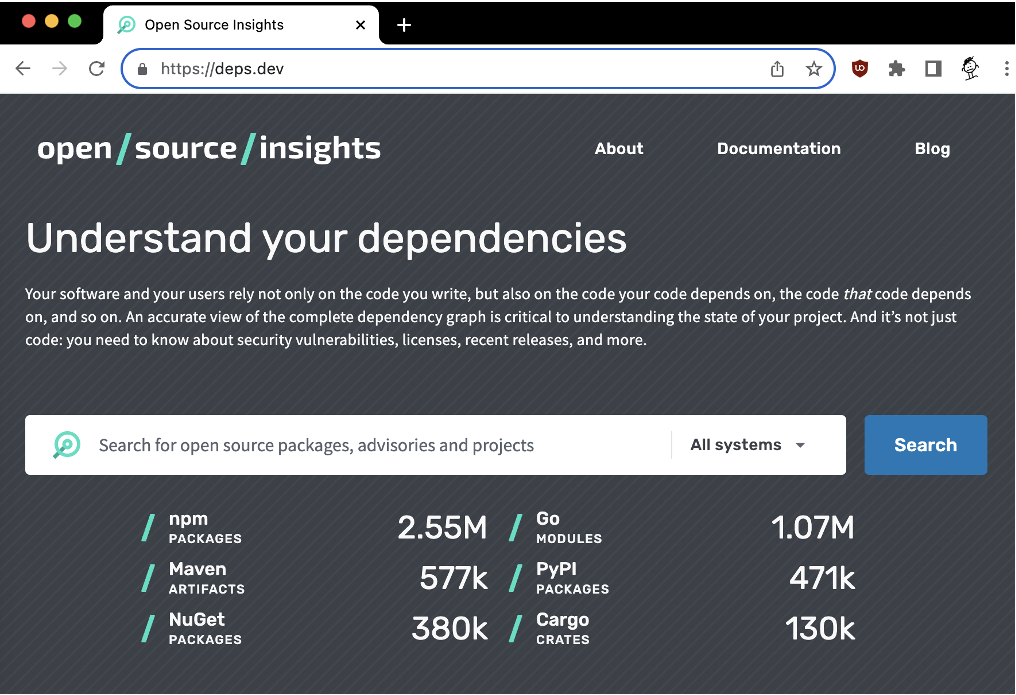The width and height of the screenshot is (1016, 695).
Task: Reload the deps.dev page
Action: coord(97,69)
